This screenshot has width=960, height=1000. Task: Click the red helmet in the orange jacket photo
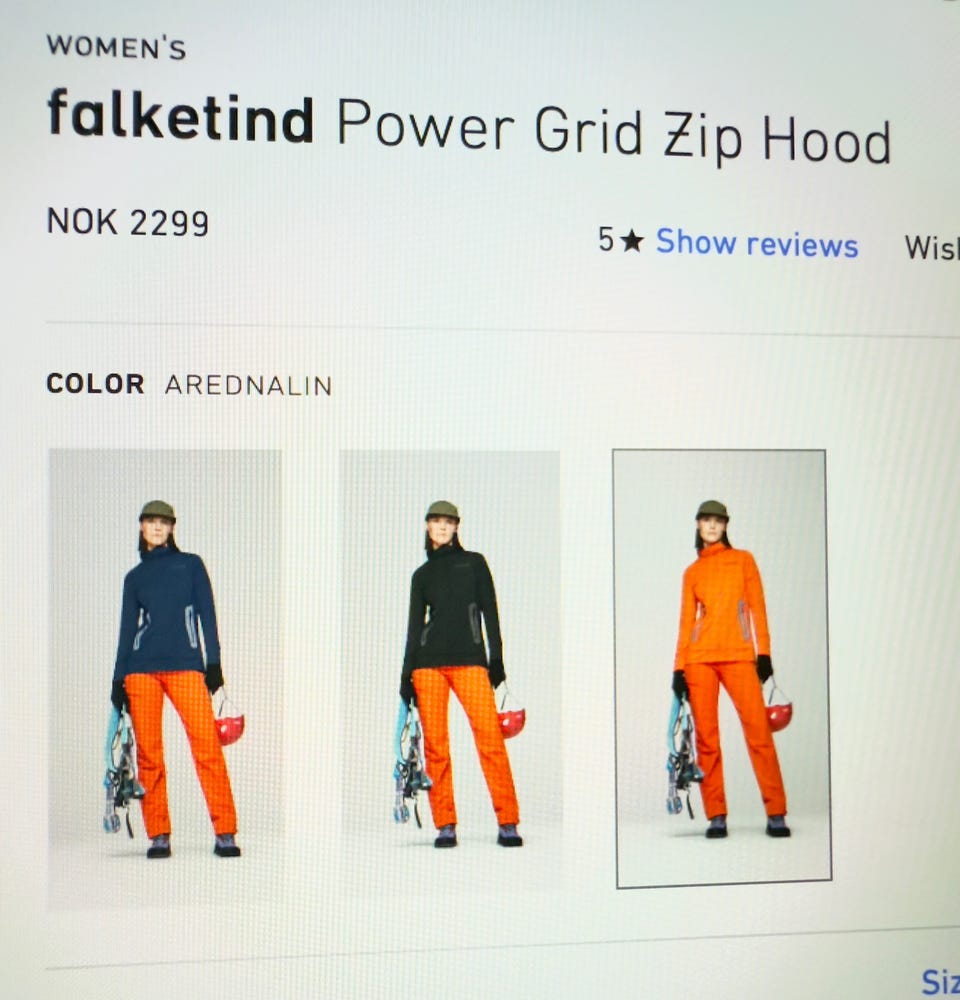[x=778, y=714]
